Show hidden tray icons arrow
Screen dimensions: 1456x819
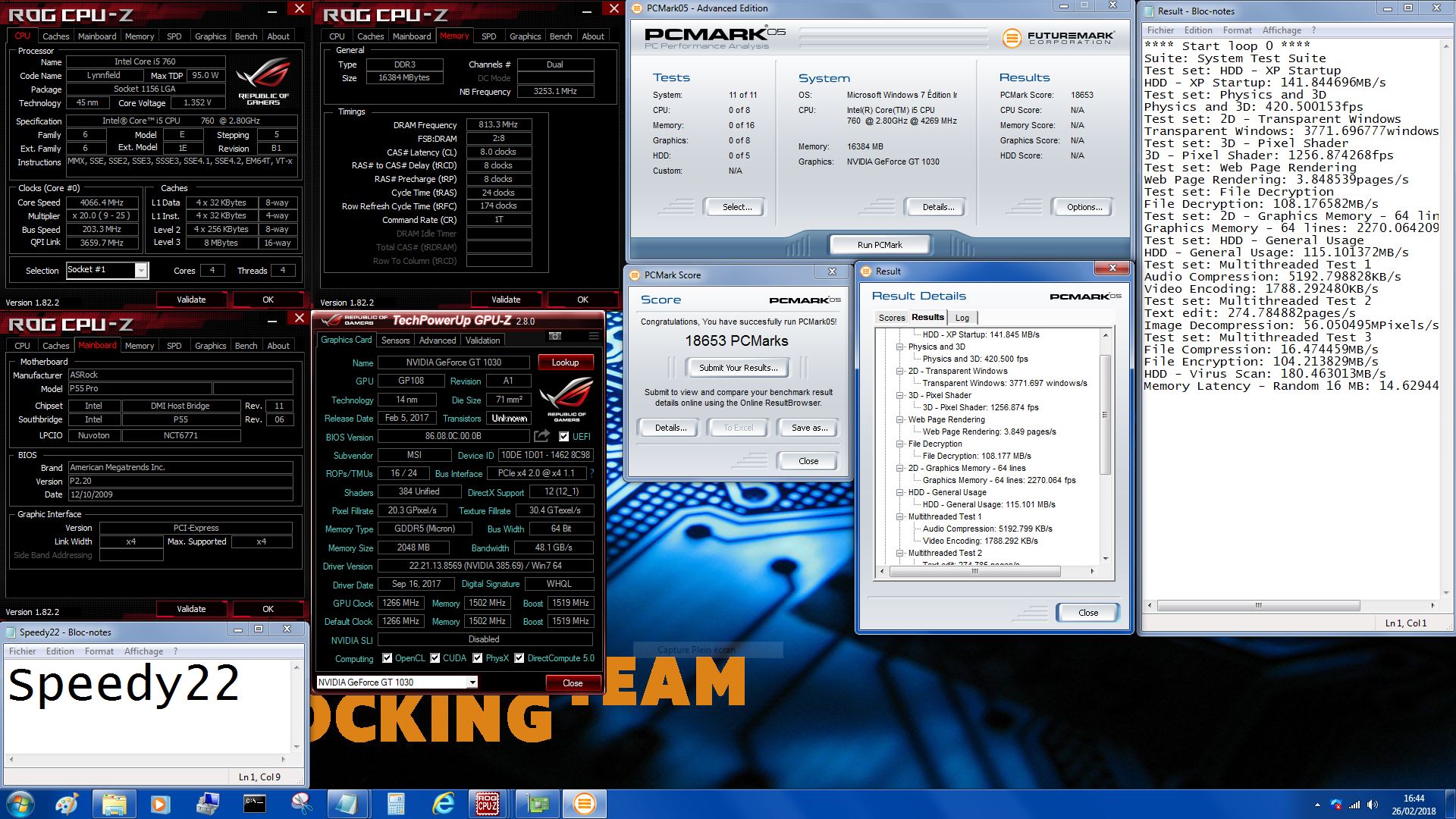pos(1317,805)
